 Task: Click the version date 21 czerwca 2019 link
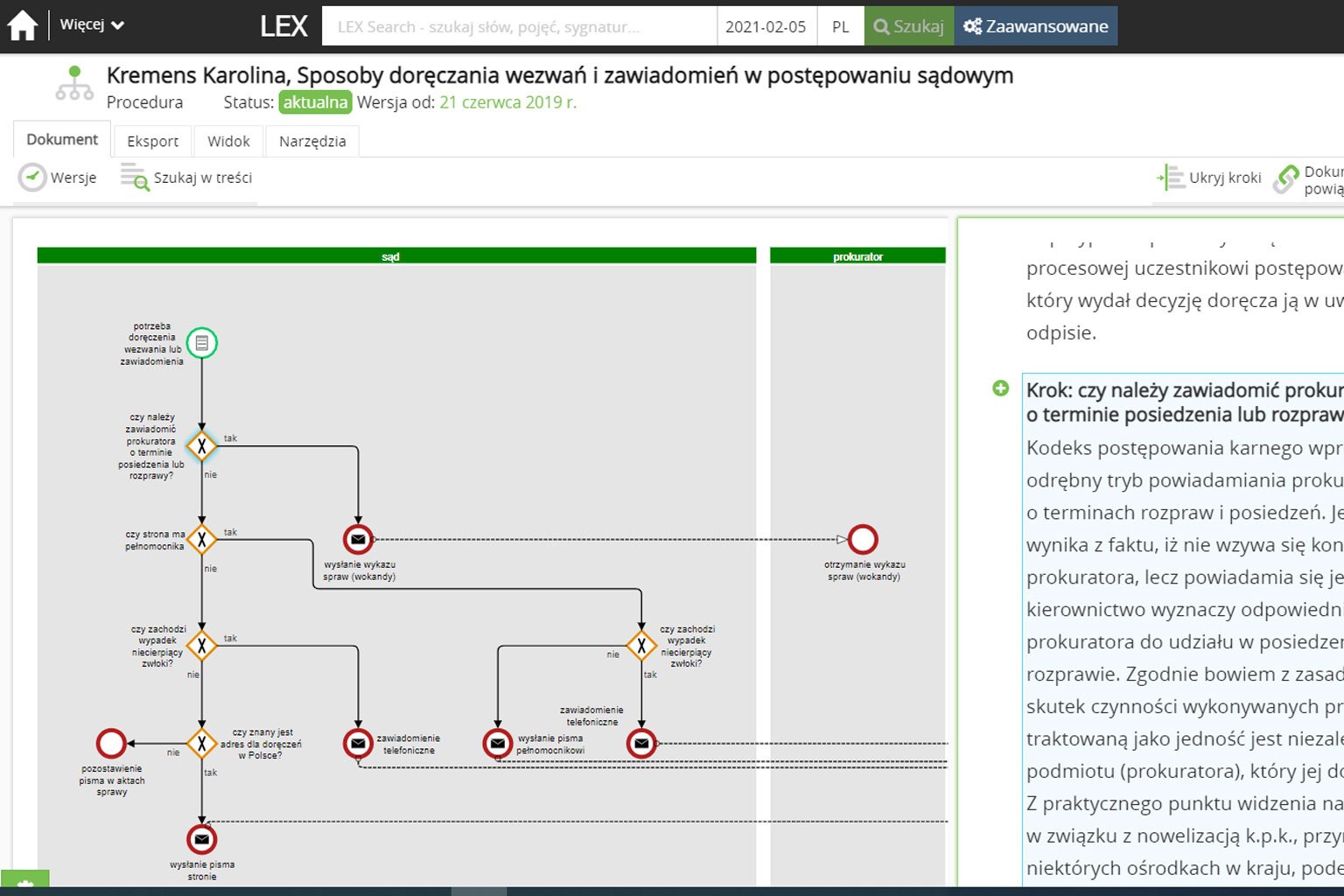[507, 102]
